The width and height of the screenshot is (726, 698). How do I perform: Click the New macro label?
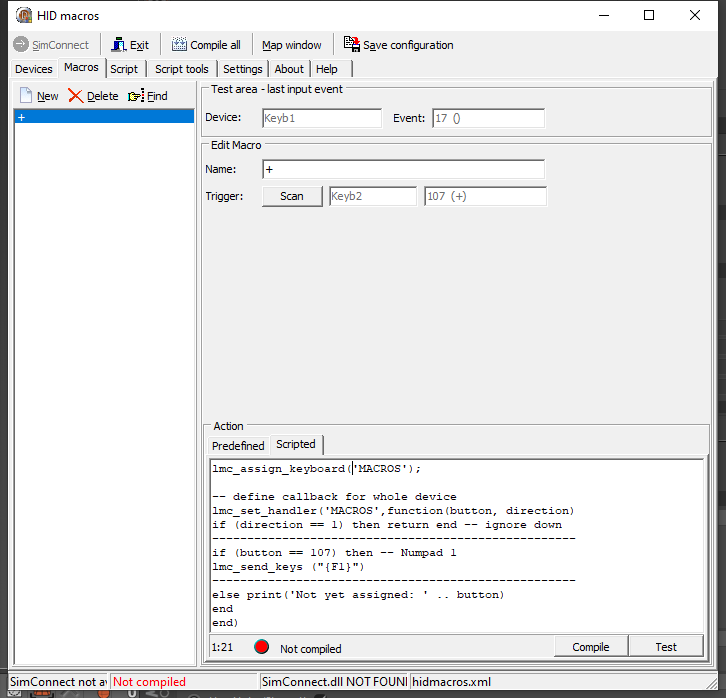pyautogui.click(x=48, y=96)
